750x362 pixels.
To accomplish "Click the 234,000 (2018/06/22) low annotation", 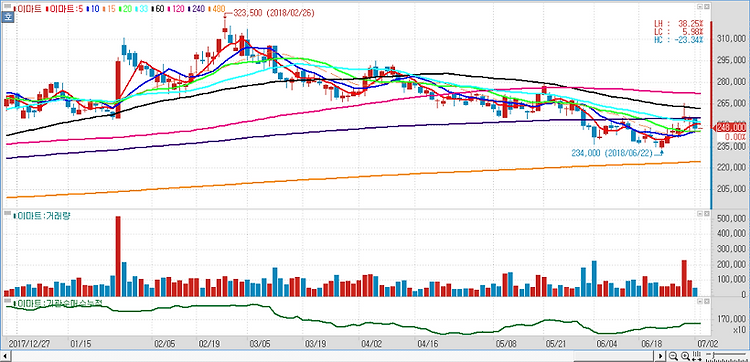I will point(612,154).
